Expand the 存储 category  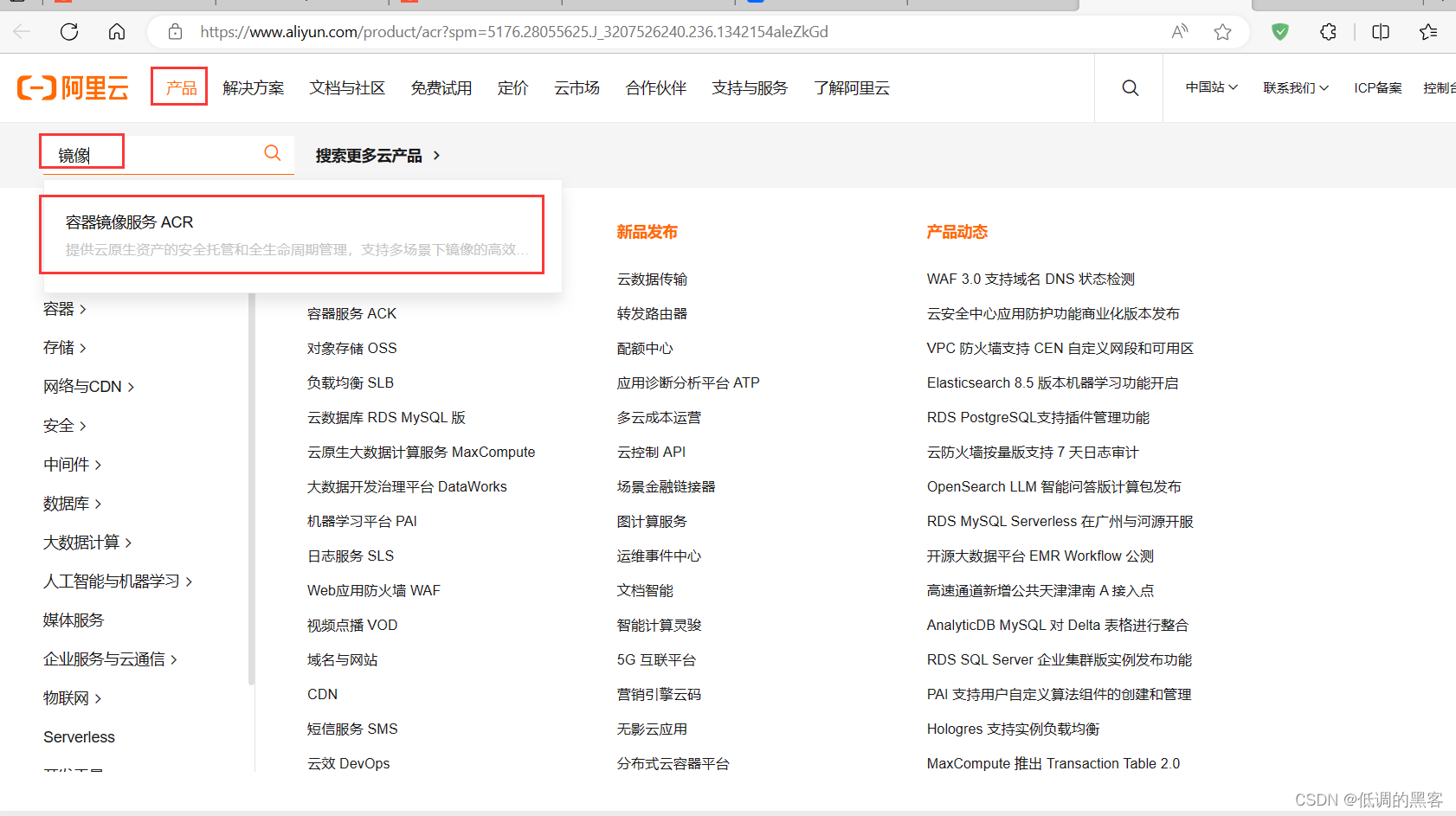[x=65, y=348]
